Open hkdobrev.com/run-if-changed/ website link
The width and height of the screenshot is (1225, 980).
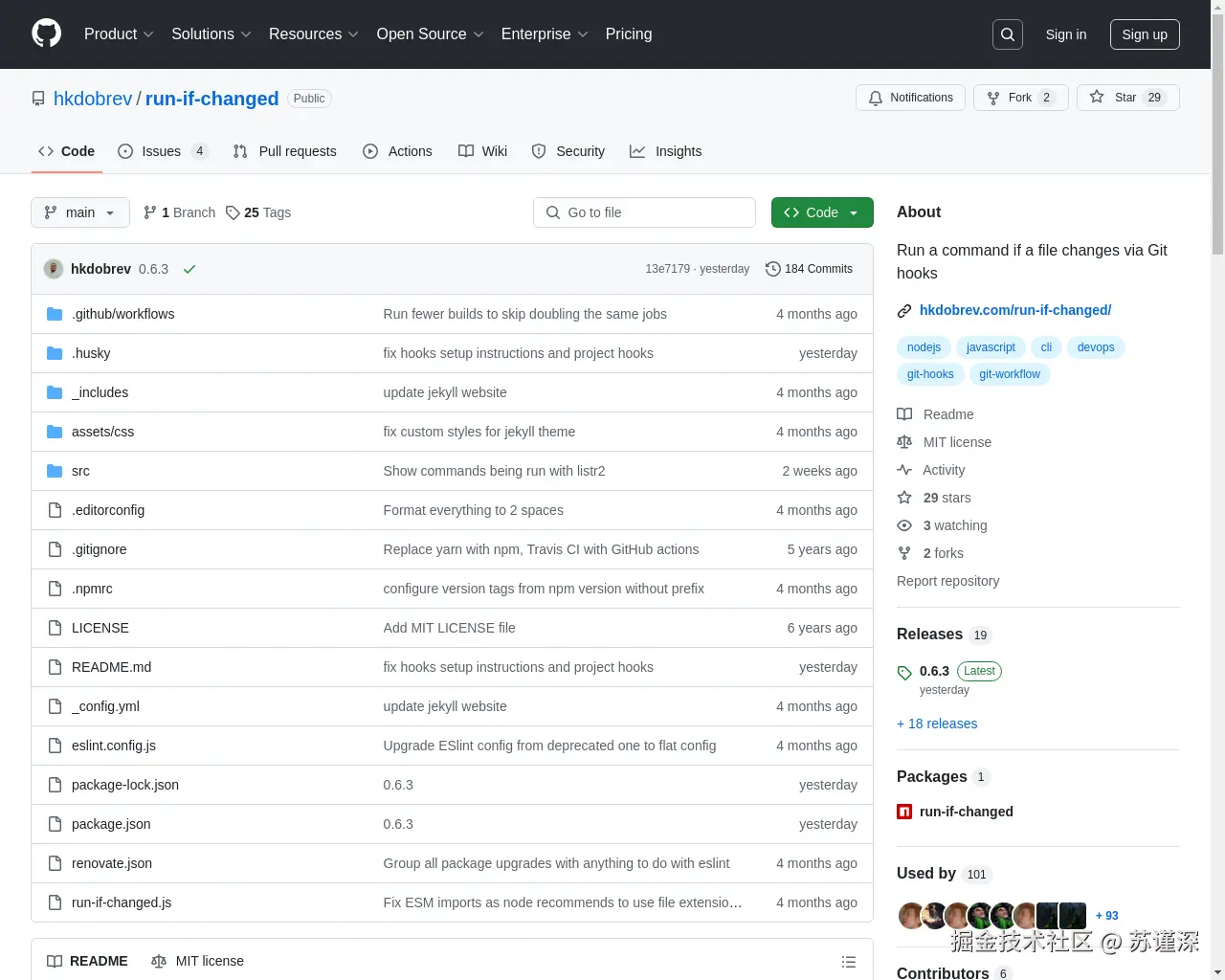(1015, 310)
